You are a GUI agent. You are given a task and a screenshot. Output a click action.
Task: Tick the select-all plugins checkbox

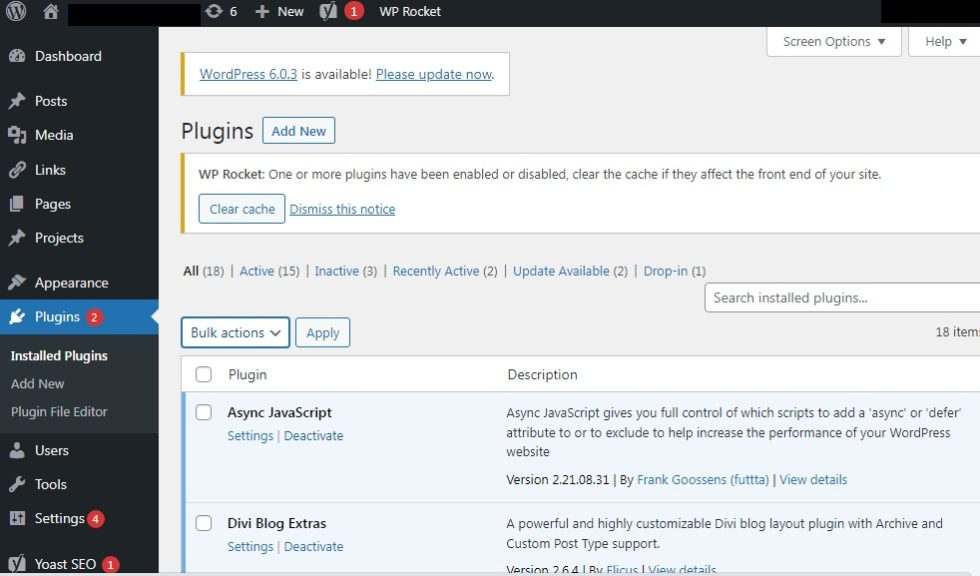click(204, 375)
